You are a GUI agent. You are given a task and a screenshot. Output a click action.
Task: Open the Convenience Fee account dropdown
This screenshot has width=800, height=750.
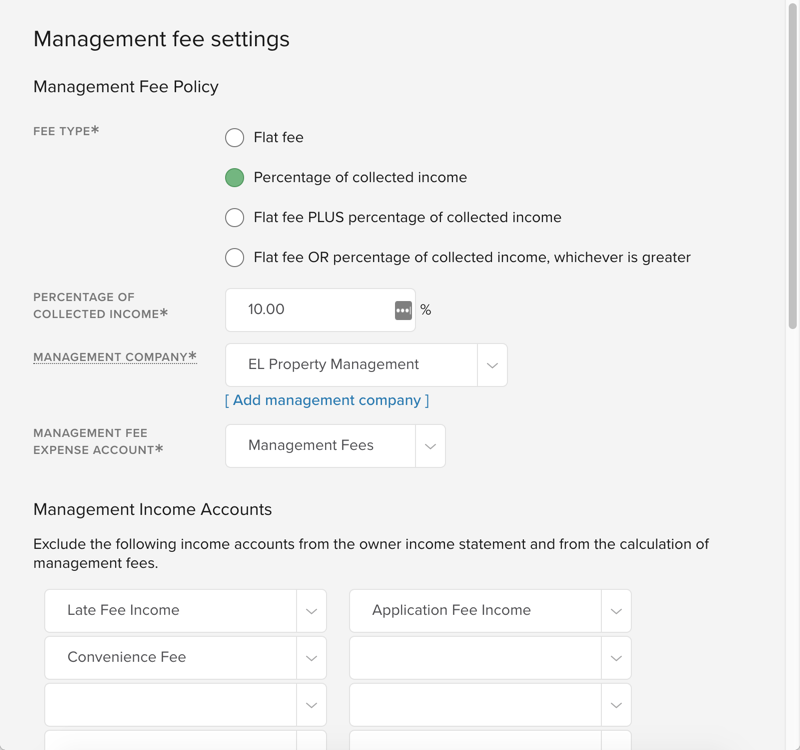click(x=311, y=657)
